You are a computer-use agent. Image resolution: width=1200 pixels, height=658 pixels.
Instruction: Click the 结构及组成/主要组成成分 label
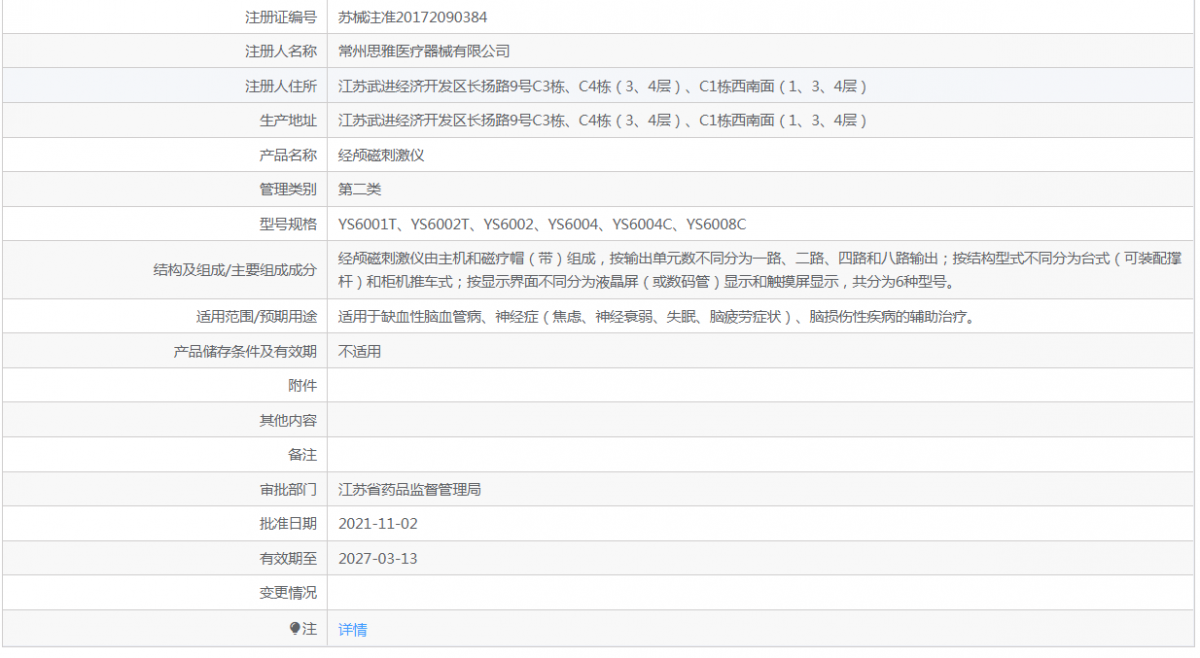(x=235, y=270)
